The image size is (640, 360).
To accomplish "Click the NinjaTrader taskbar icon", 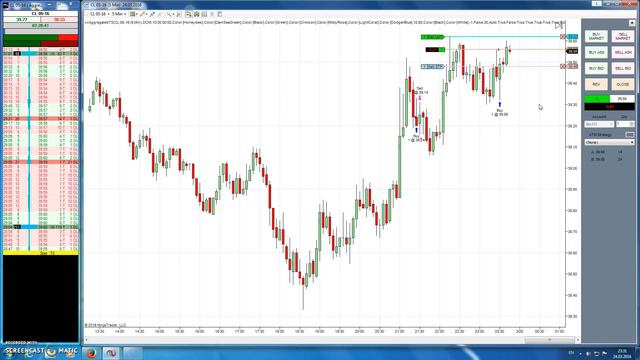I will coord(111,353).
